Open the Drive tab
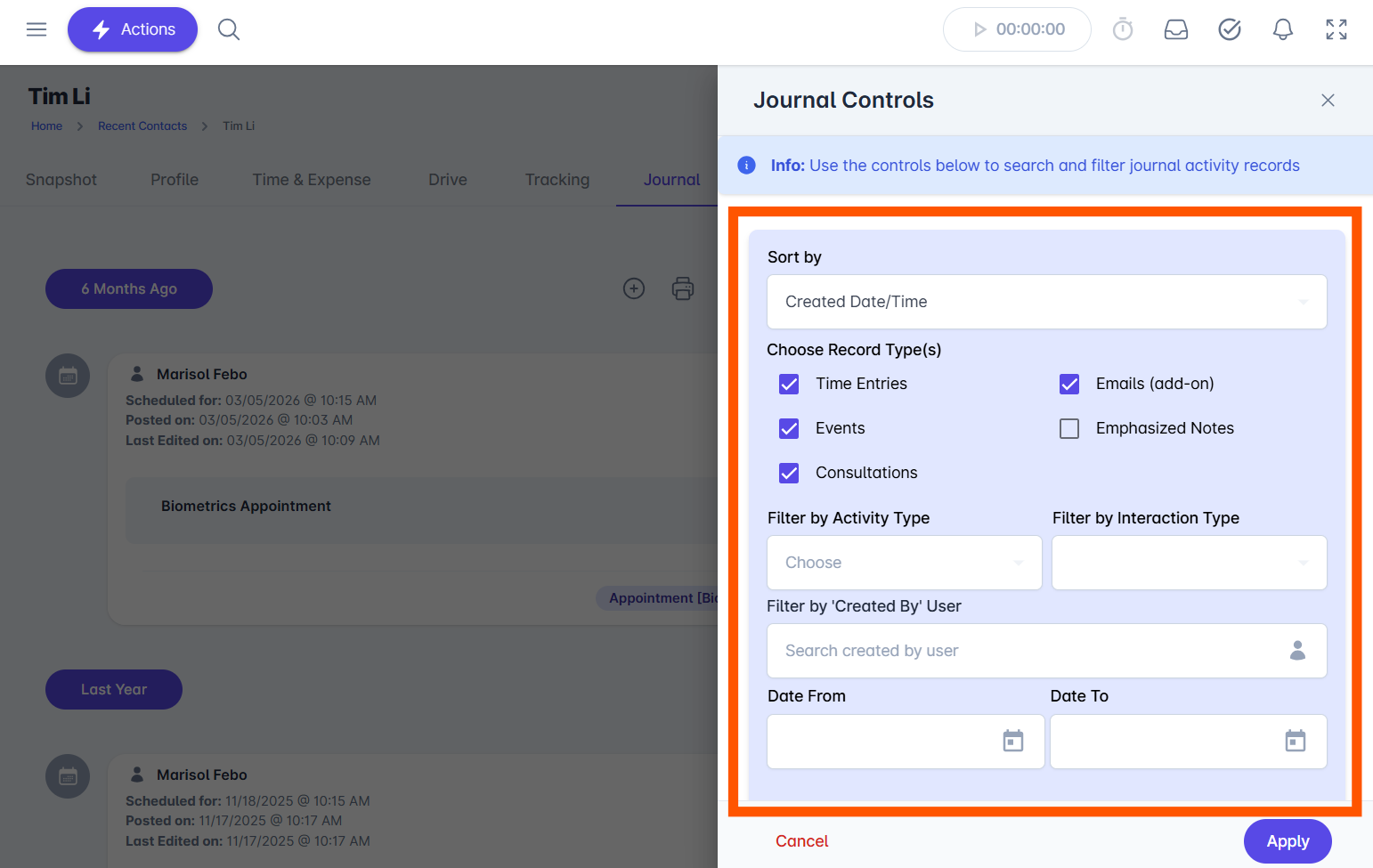The image size is (1373, 868). (448, 180)
